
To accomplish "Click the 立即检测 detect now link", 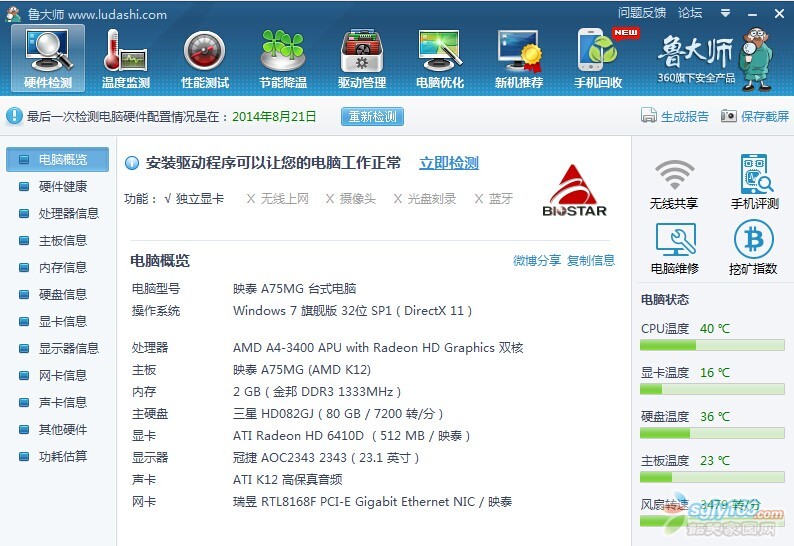I will [449, 163].
